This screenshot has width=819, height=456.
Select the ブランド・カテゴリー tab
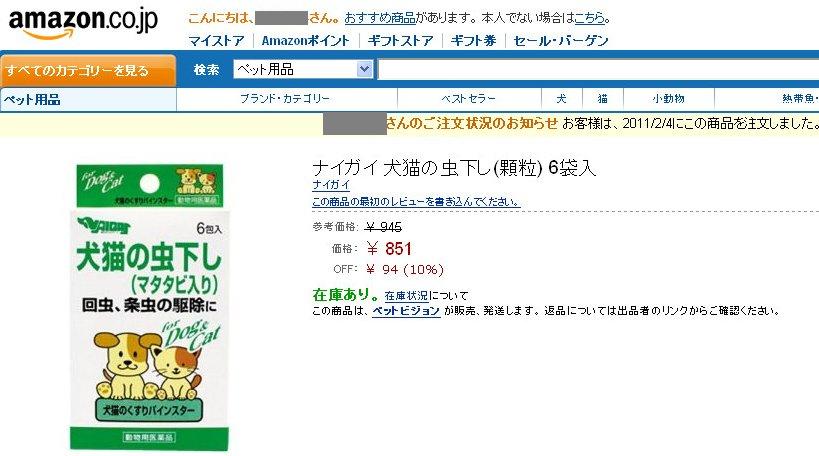[285, 99]
